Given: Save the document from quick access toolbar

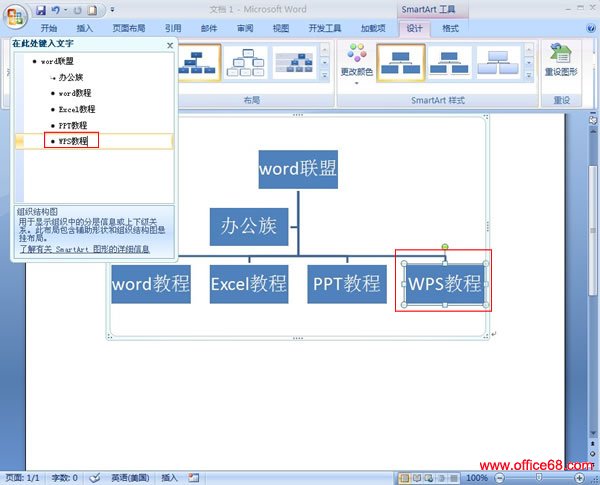Looking at the screenshot, I should click(x=41, y=10).
